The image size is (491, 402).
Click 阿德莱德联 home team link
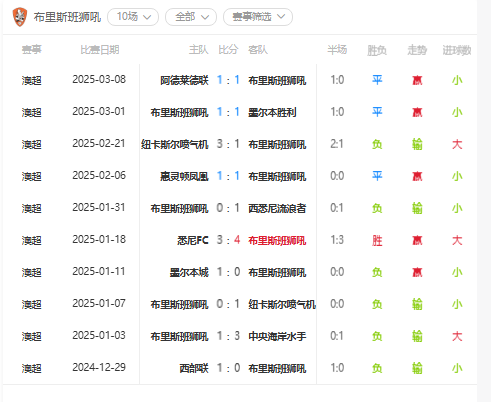point(184,80)
